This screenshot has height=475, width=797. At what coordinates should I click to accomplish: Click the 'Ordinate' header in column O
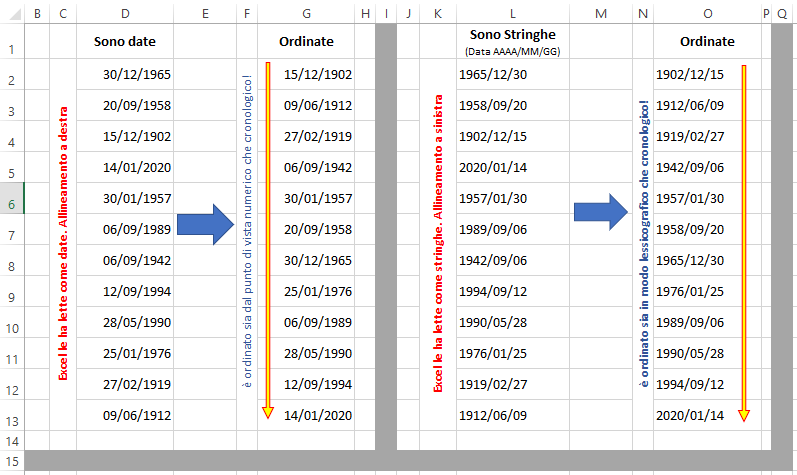[706, 42]
